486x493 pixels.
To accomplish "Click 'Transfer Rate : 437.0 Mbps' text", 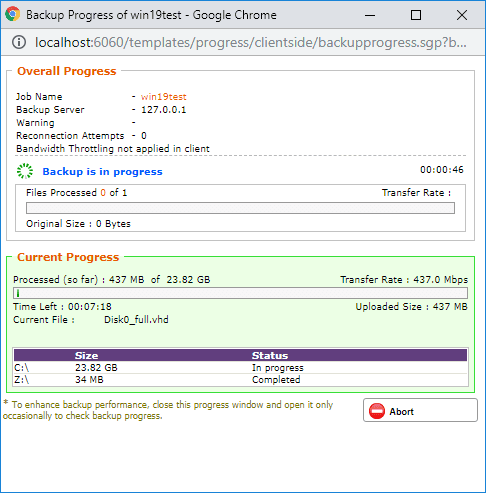I will [404, 279].
